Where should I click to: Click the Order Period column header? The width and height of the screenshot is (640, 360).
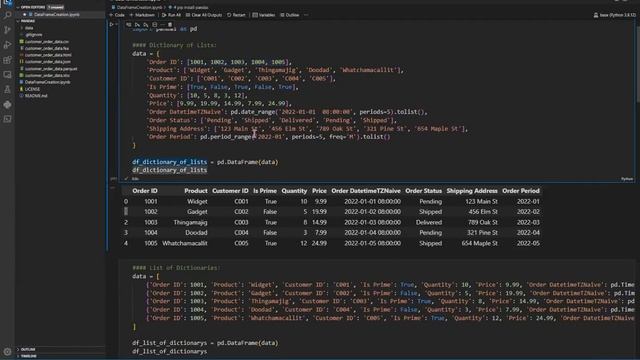click(521, 191)
